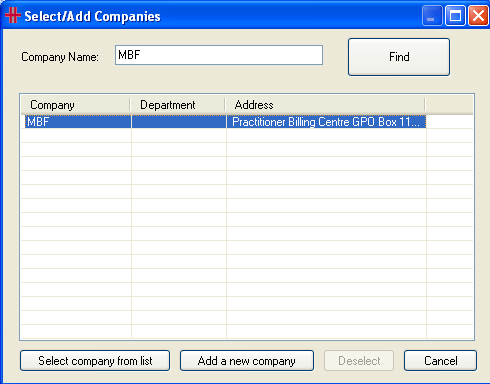The height and width of the screenshot is (384, 490).
Task: Minimize the Select/Add Companies window
Action: click(x=432, y=15)
